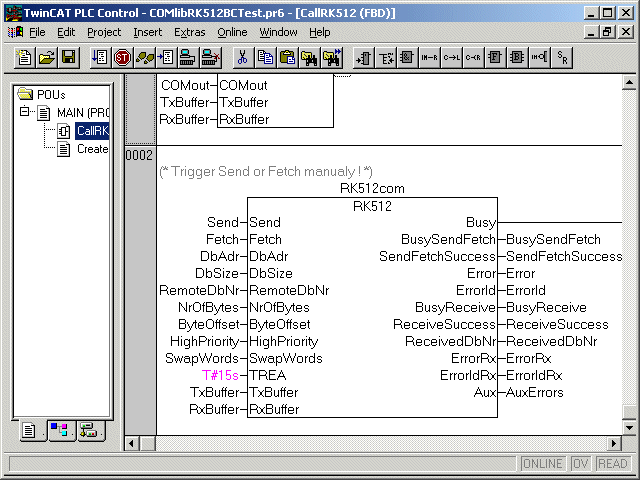Click the horizontal scrollbar left arrow
The height and width of the screenshot is (480, 640).
pos(131,443)
